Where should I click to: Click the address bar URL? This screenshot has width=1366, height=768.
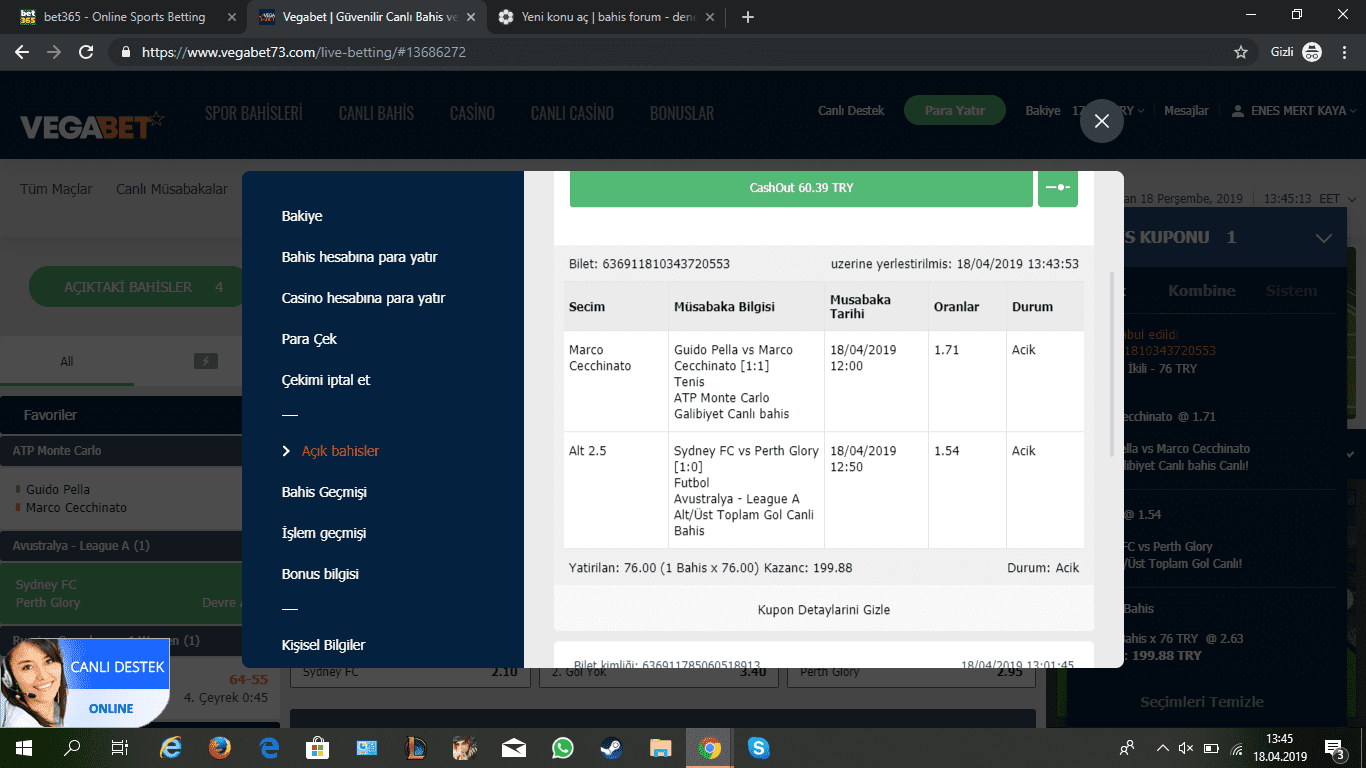(304, 52)
